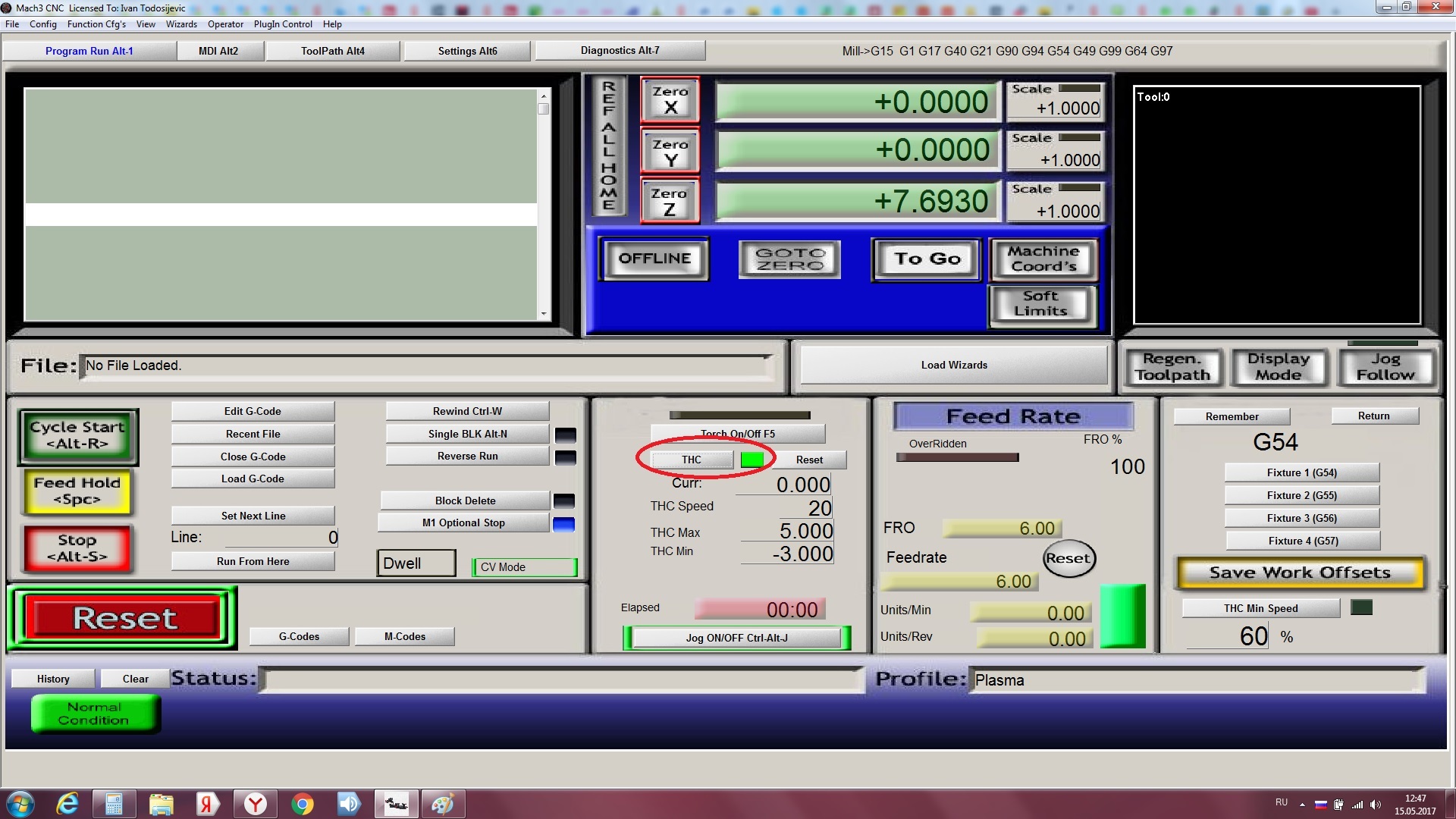Click the Zero Z axis button
The image size is (1456, 819).
670,202
